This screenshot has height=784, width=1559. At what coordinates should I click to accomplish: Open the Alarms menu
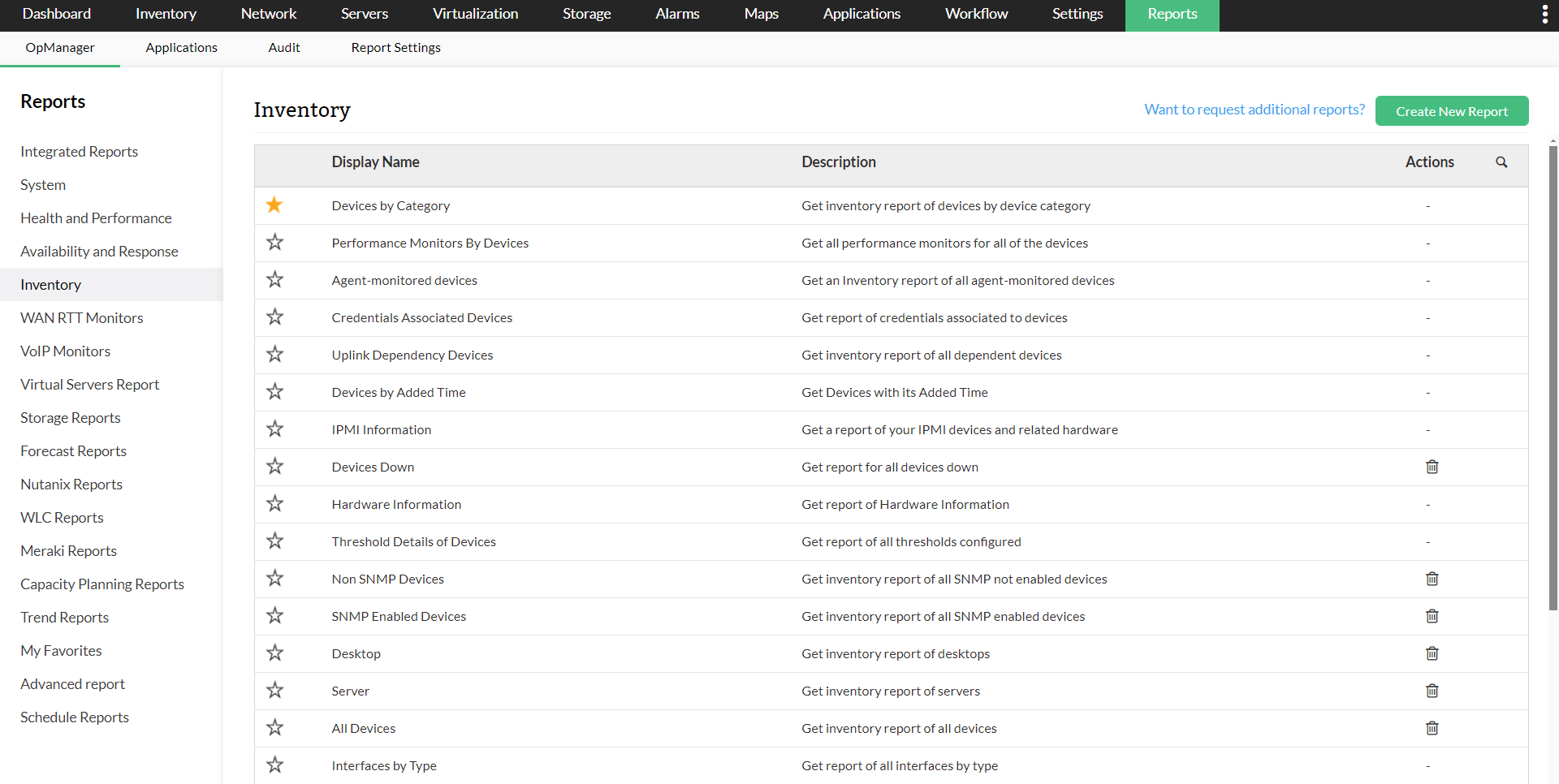677,14
